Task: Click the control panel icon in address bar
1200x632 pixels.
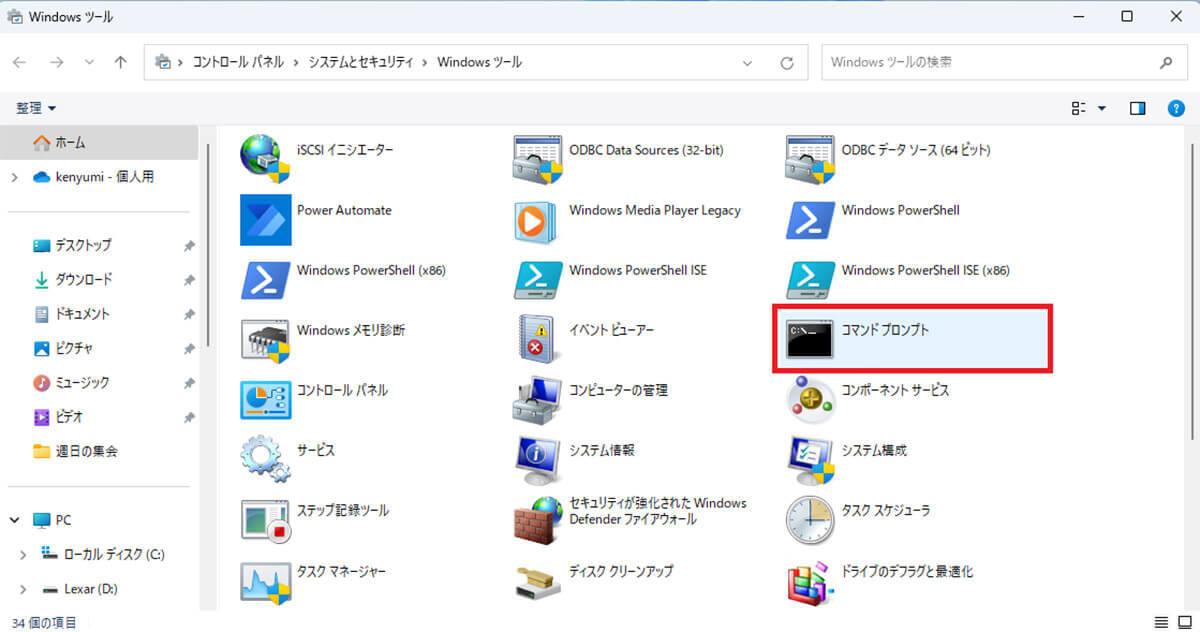Action: click(163, 62)
